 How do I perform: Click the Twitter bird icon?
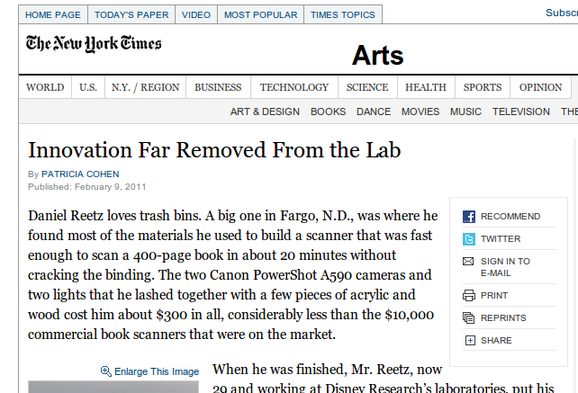coord(469,239)
